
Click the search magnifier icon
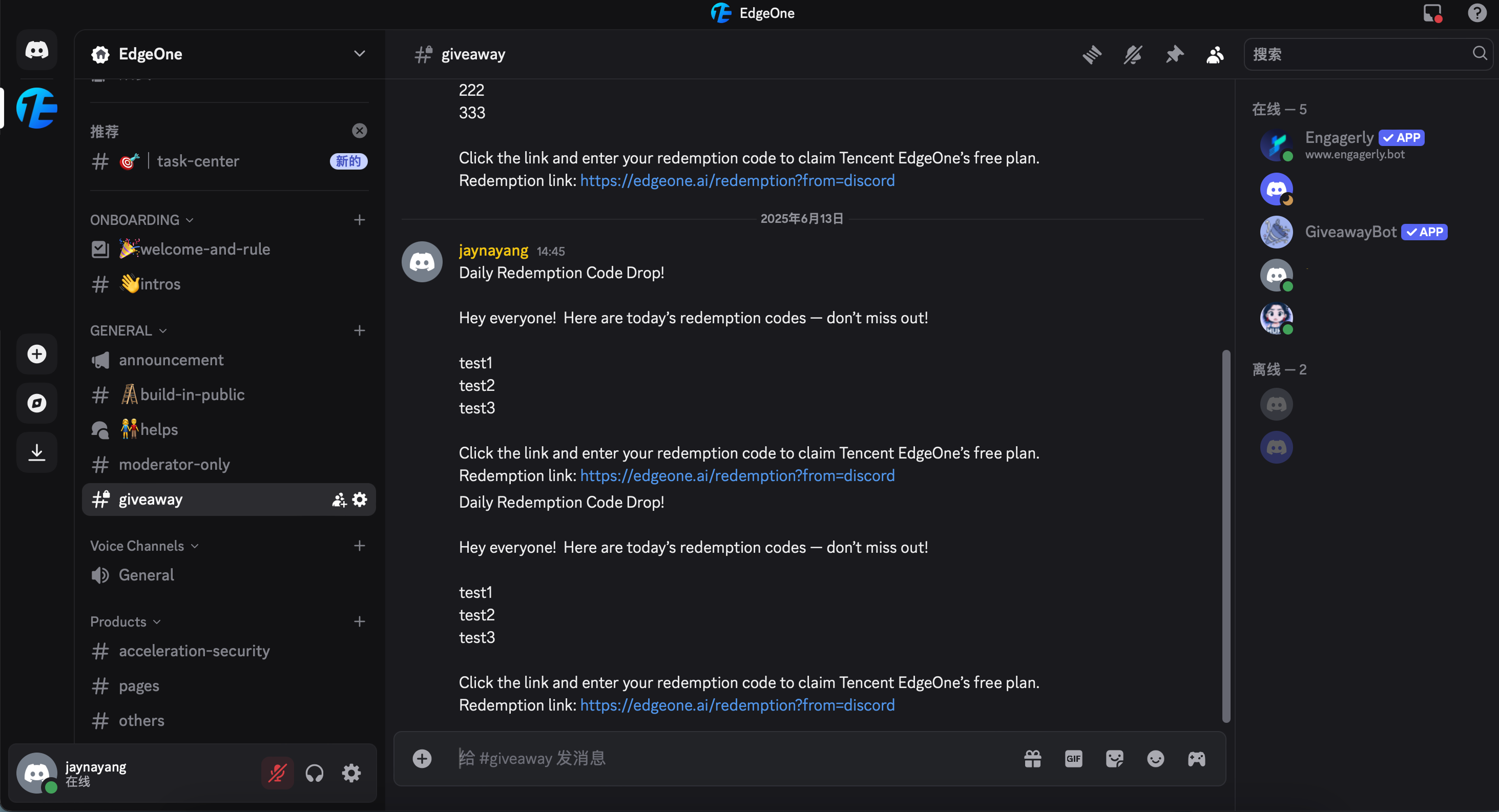point(1479,54)
